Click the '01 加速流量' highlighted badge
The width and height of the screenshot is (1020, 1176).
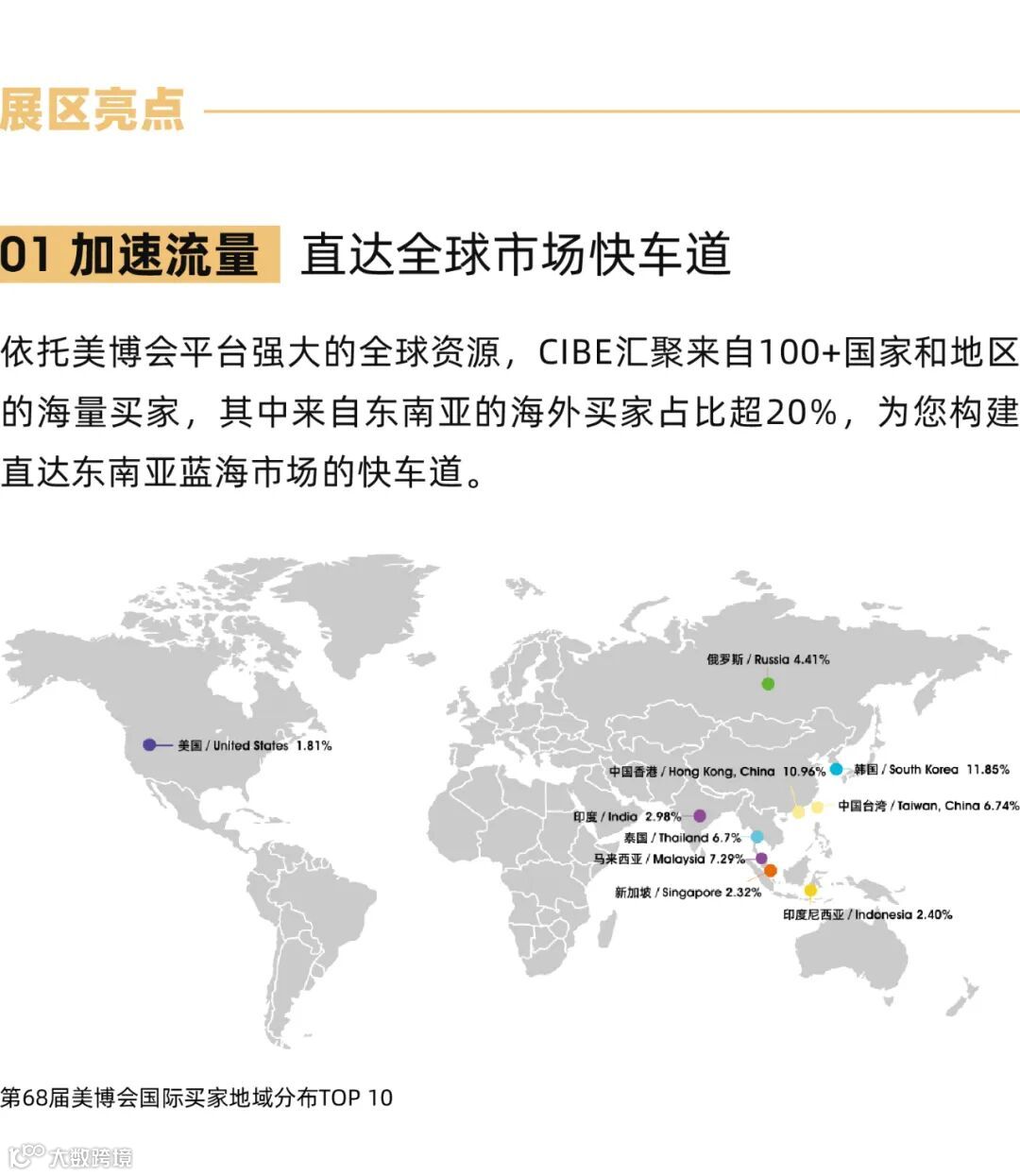coord(140,254)
